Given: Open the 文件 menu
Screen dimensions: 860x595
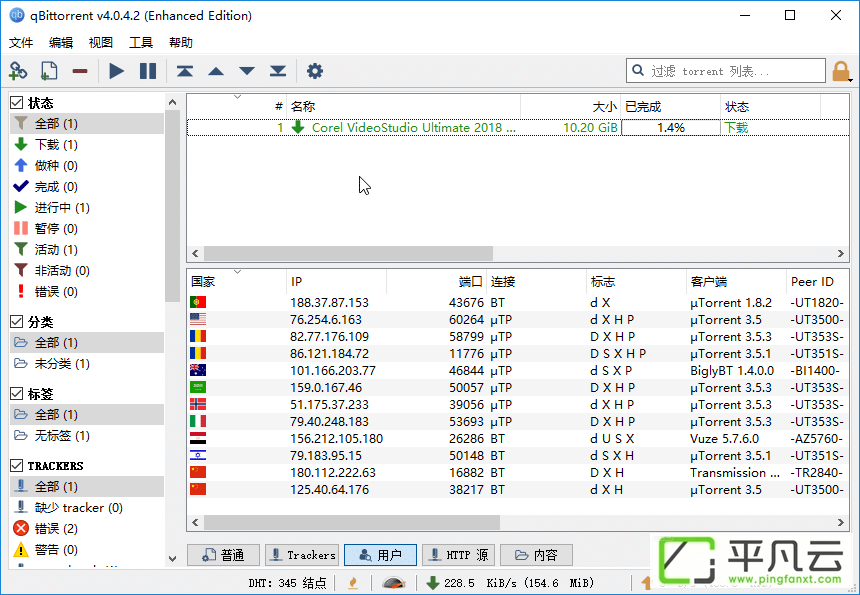Looking at the screenshot, I should click(21, 43).
